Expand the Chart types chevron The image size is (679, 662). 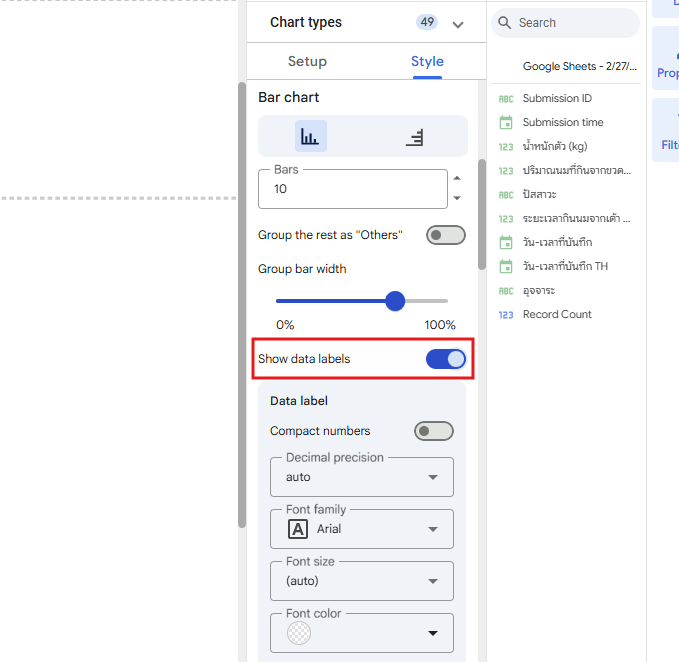point(458,24)
